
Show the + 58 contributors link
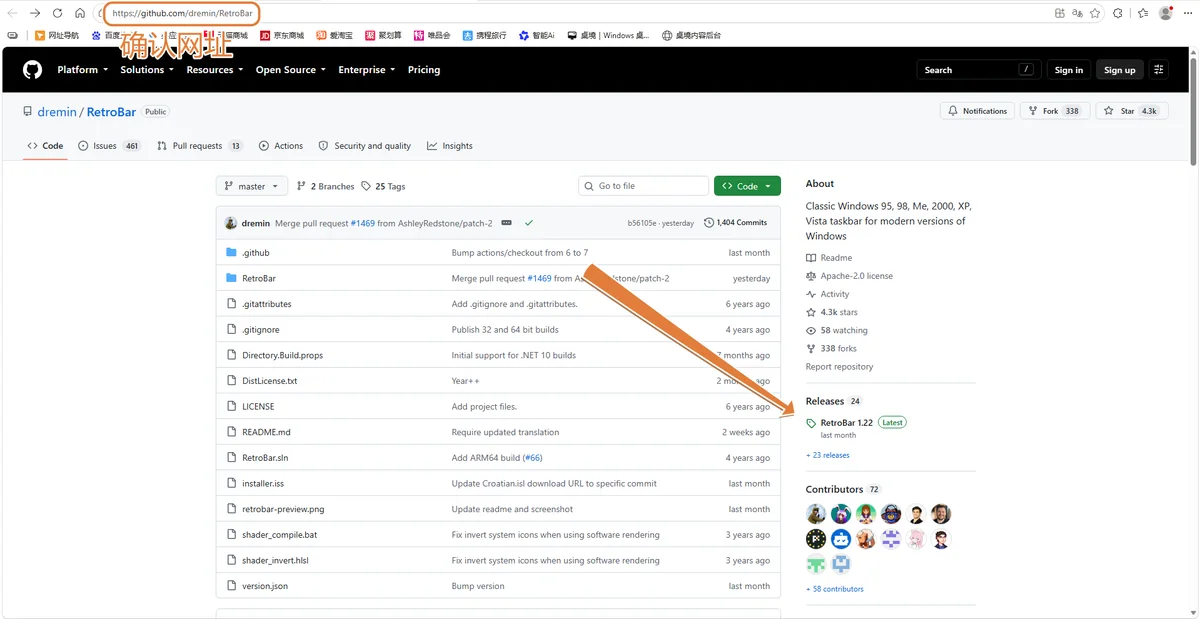pyautogui.click(x=835, y=589)
